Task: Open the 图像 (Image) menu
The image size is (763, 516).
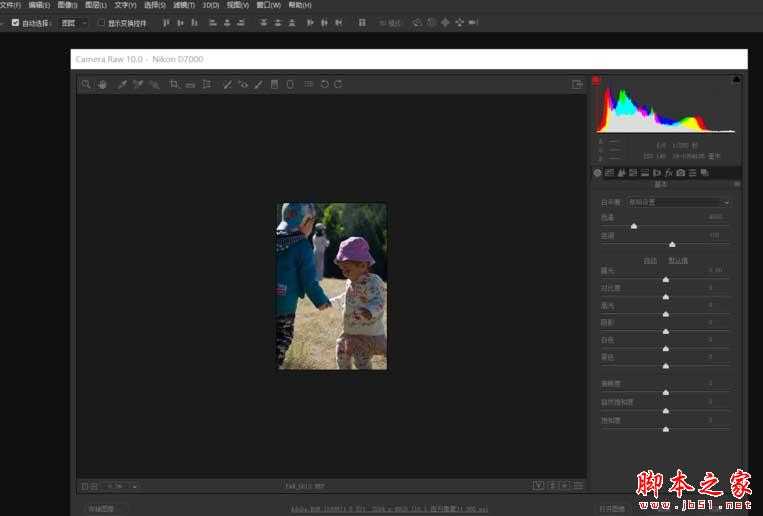Action: [x=68, y=5]
